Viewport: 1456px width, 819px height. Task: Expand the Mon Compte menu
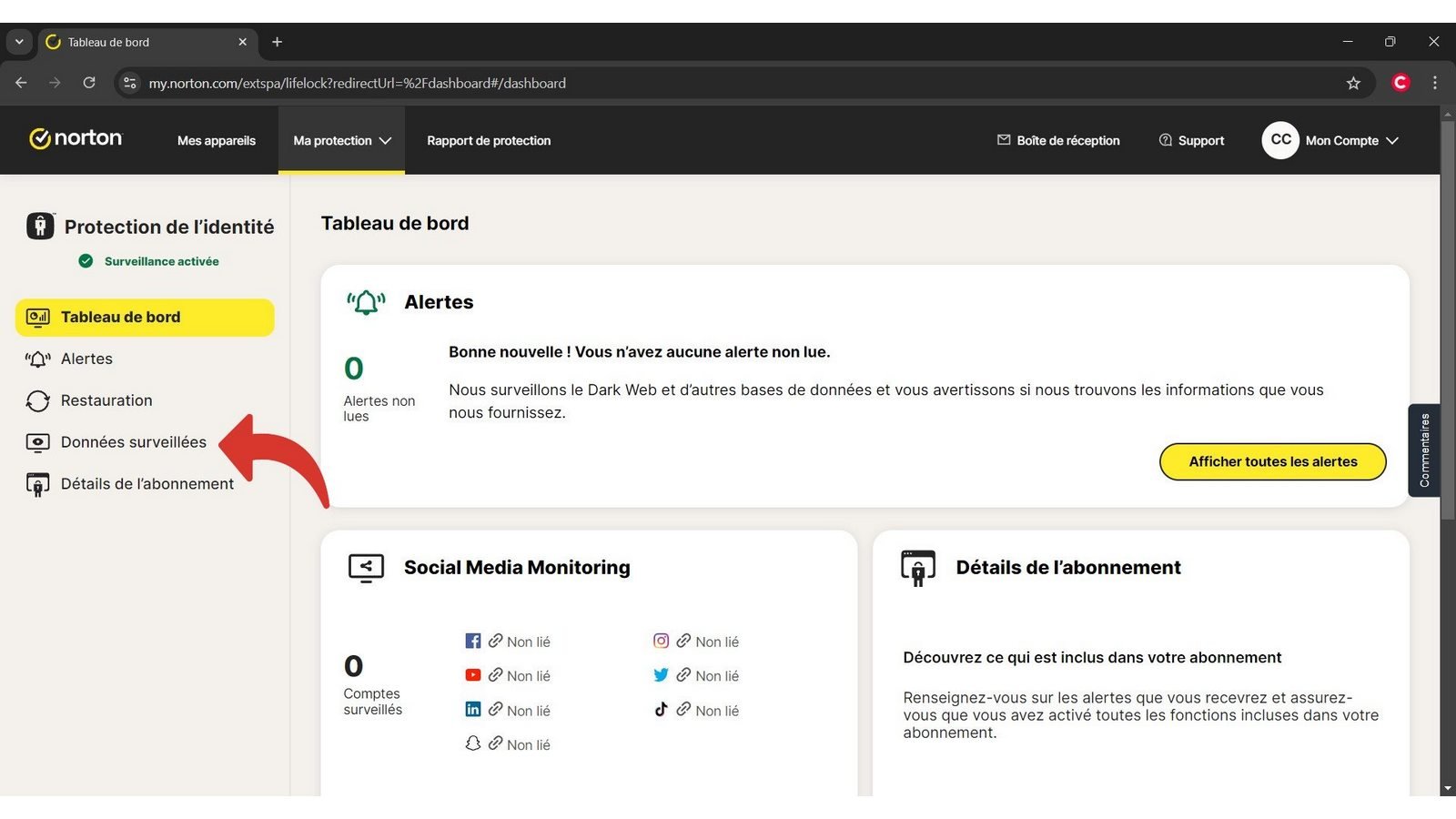pyautogui.click(x=1351, y=141)
